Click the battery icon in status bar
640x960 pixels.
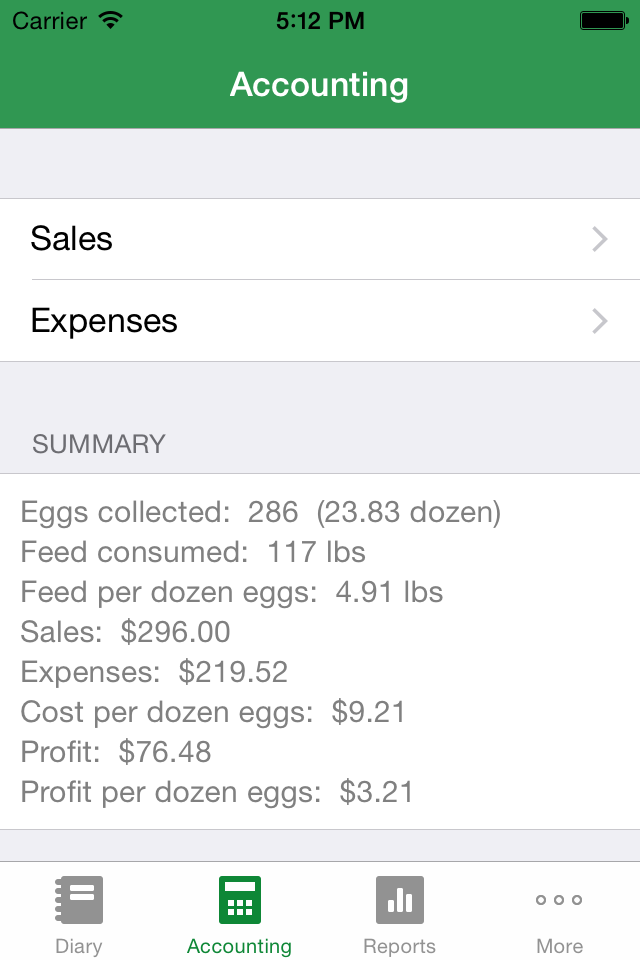(x=602, y=20)
